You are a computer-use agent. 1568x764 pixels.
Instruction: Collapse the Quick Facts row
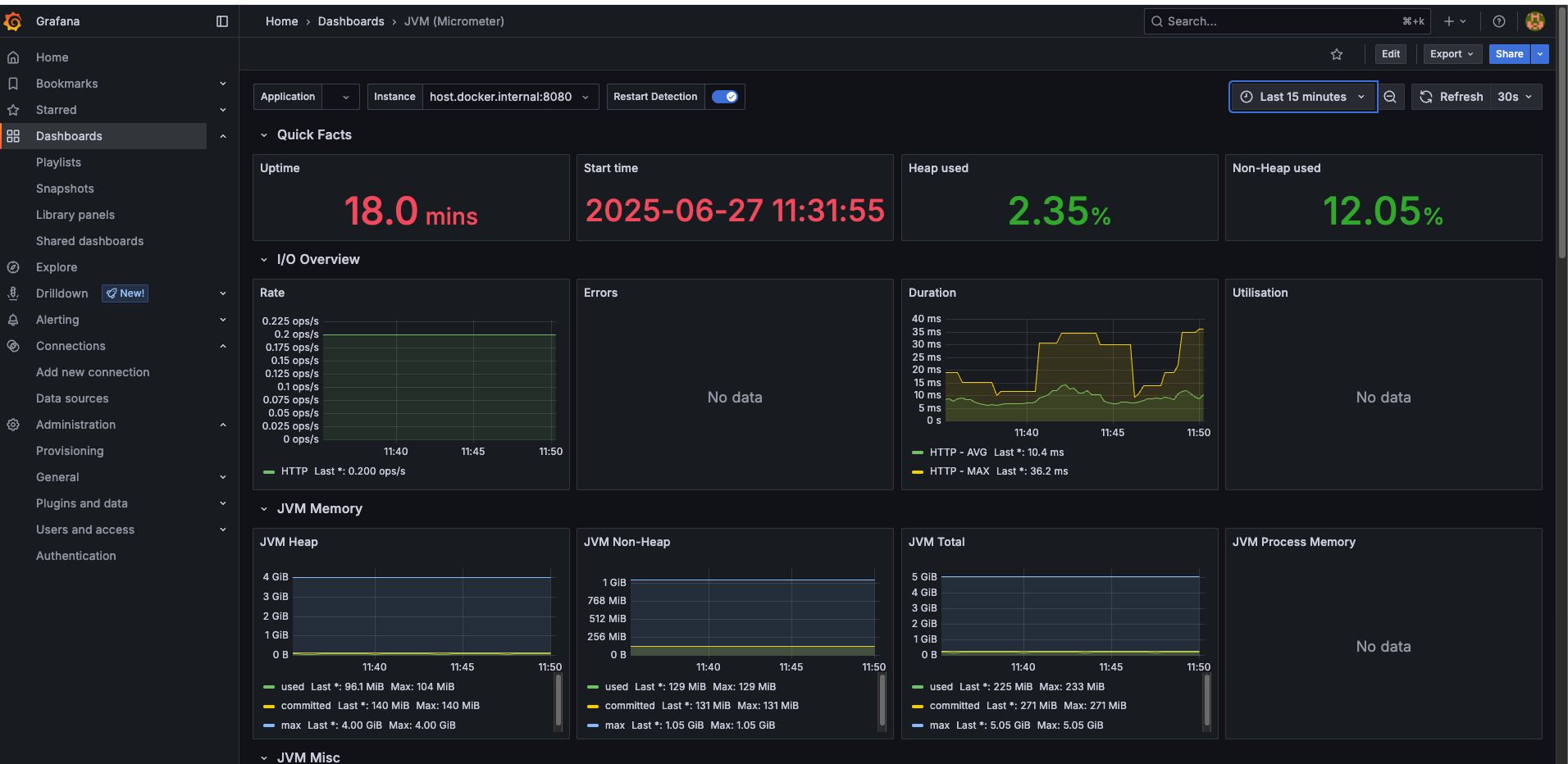tap(264, 135)
